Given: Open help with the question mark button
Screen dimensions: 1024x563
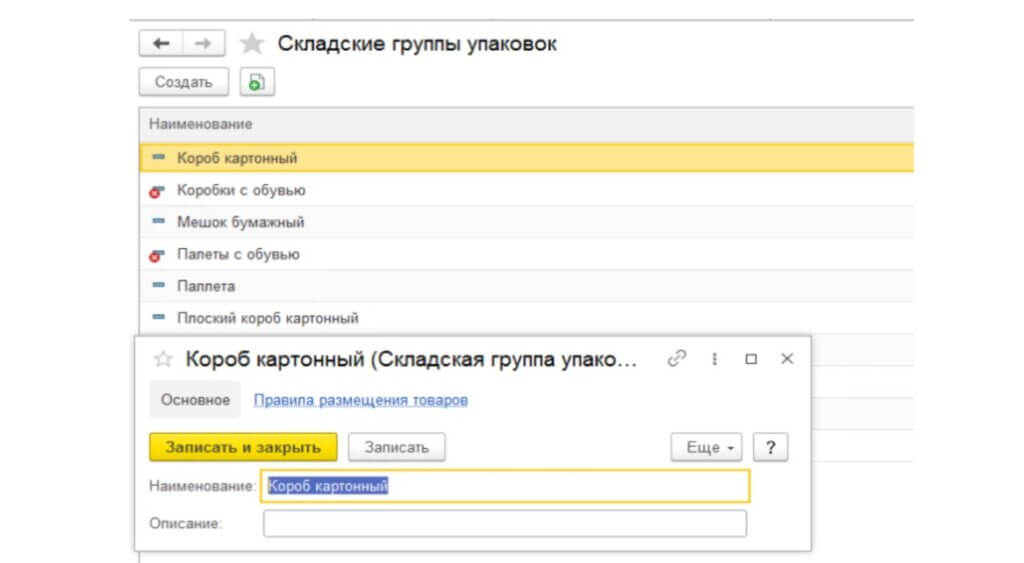Looking at the screenshot, I should 771,447.
